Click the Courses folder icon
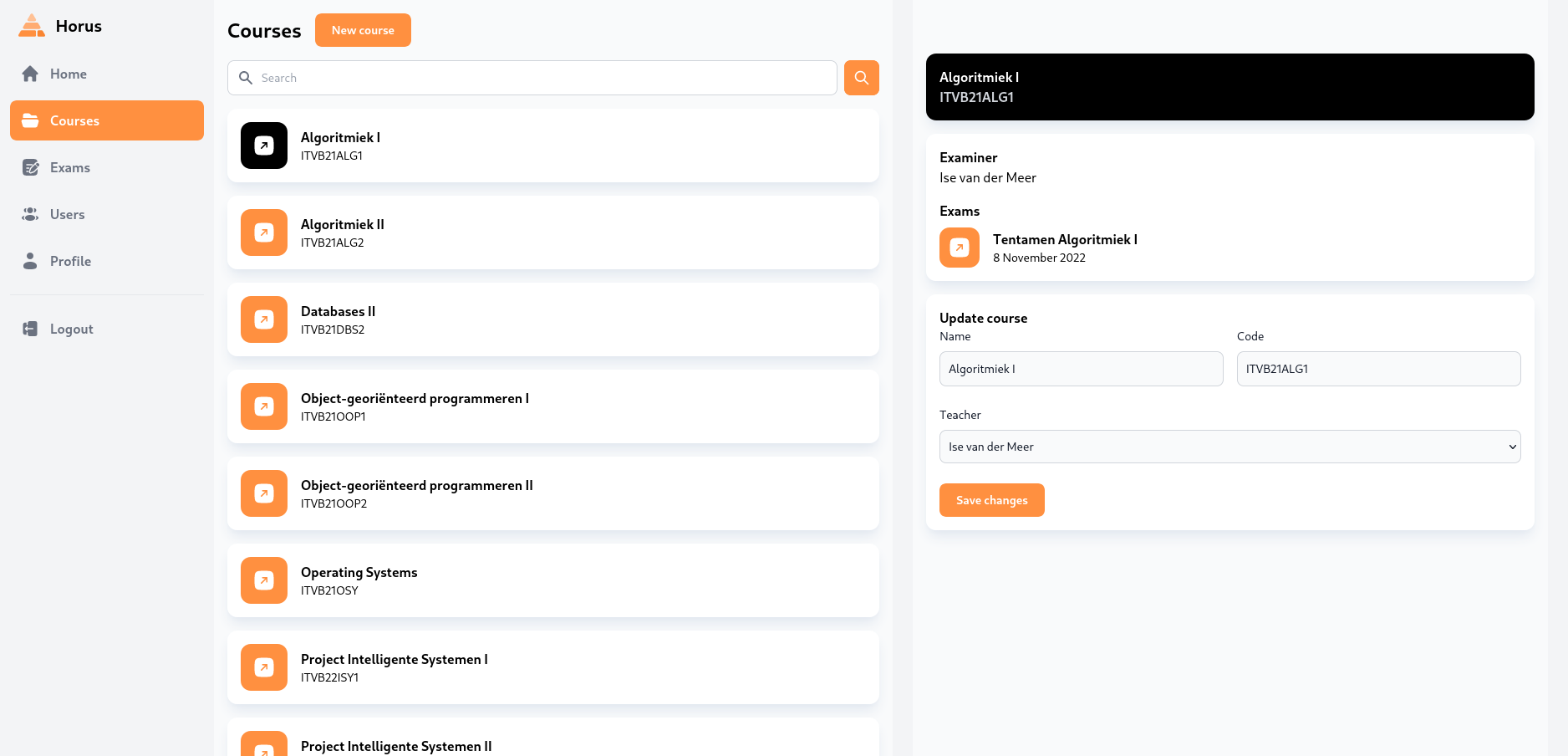 click(x=30, y=120)
